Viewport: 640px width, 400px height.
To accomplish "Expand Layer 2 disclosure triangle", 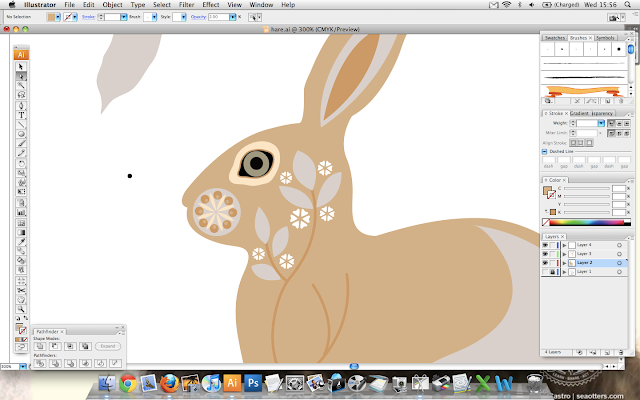I will point(564,263).
